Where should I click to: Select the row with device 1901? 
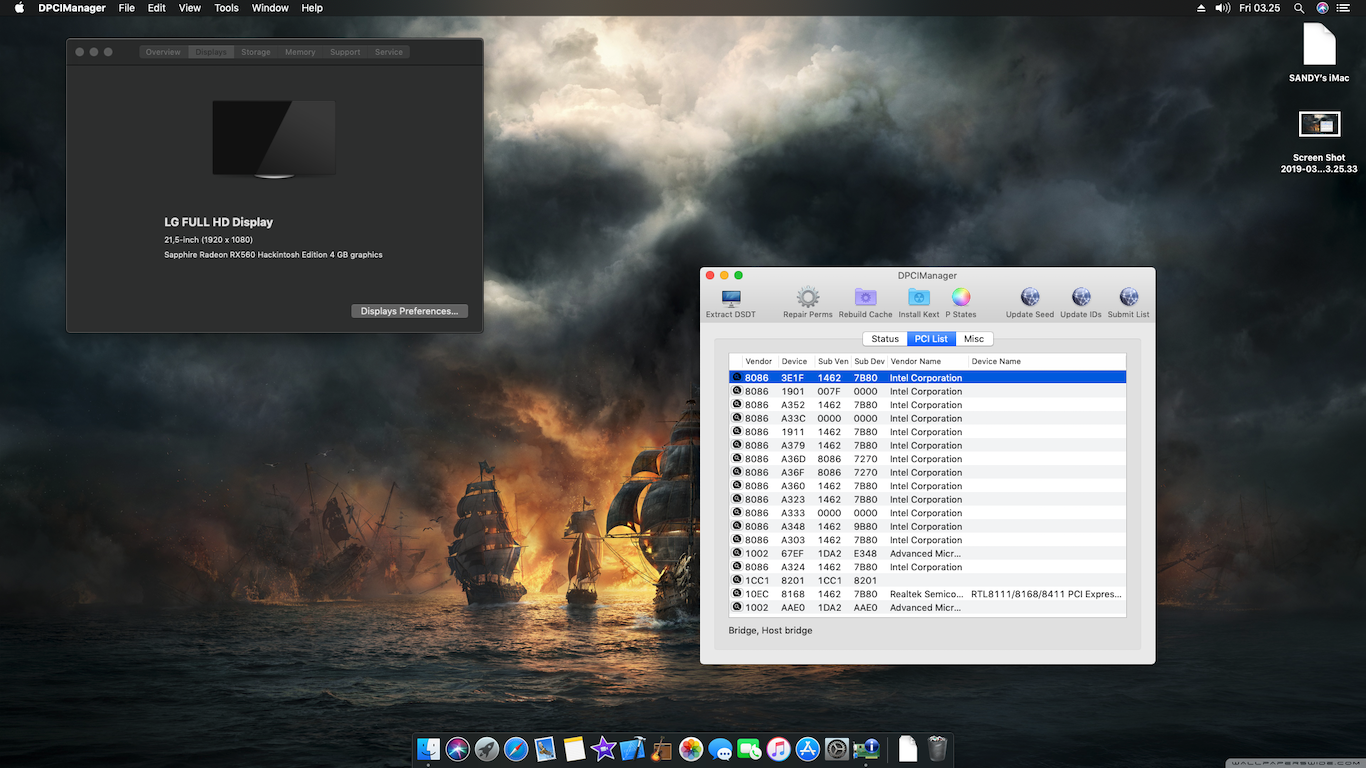[927, 391]
